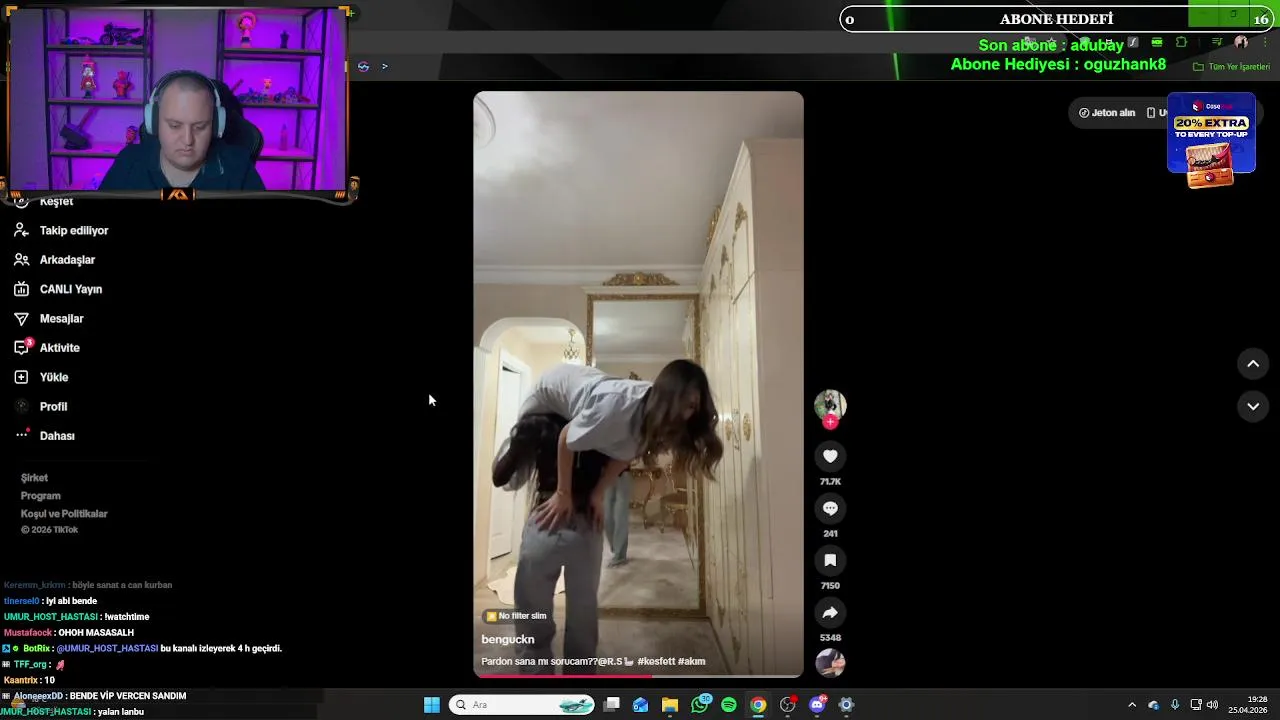Open the clock showing 19:28
This screenshot has height=720, width=1280.
[1249, 705]
